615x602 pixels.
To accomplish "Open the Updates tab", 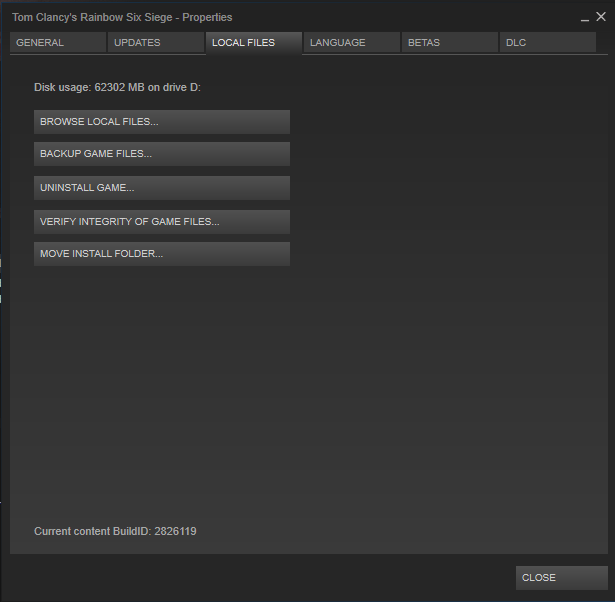I will (156, 42).
